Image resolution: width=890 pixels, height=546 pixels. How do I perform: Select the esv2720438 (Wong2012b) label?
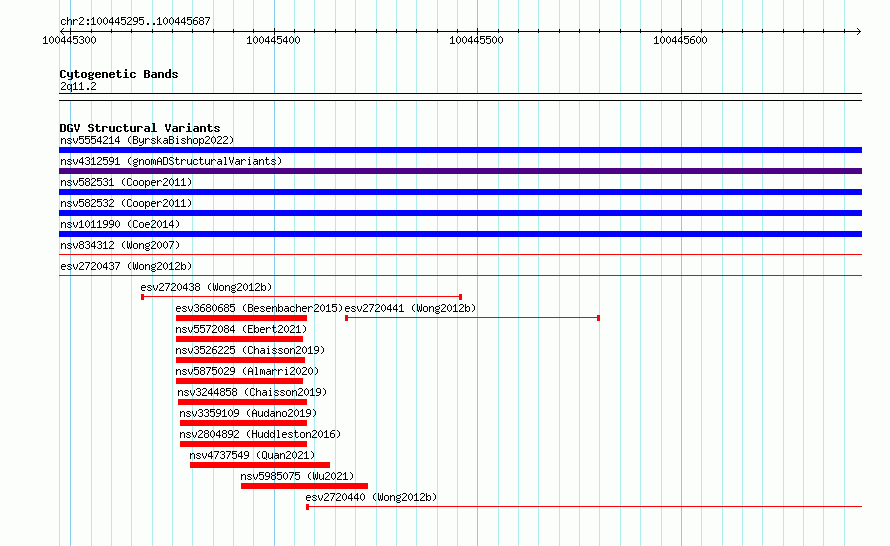click(207, 287)
